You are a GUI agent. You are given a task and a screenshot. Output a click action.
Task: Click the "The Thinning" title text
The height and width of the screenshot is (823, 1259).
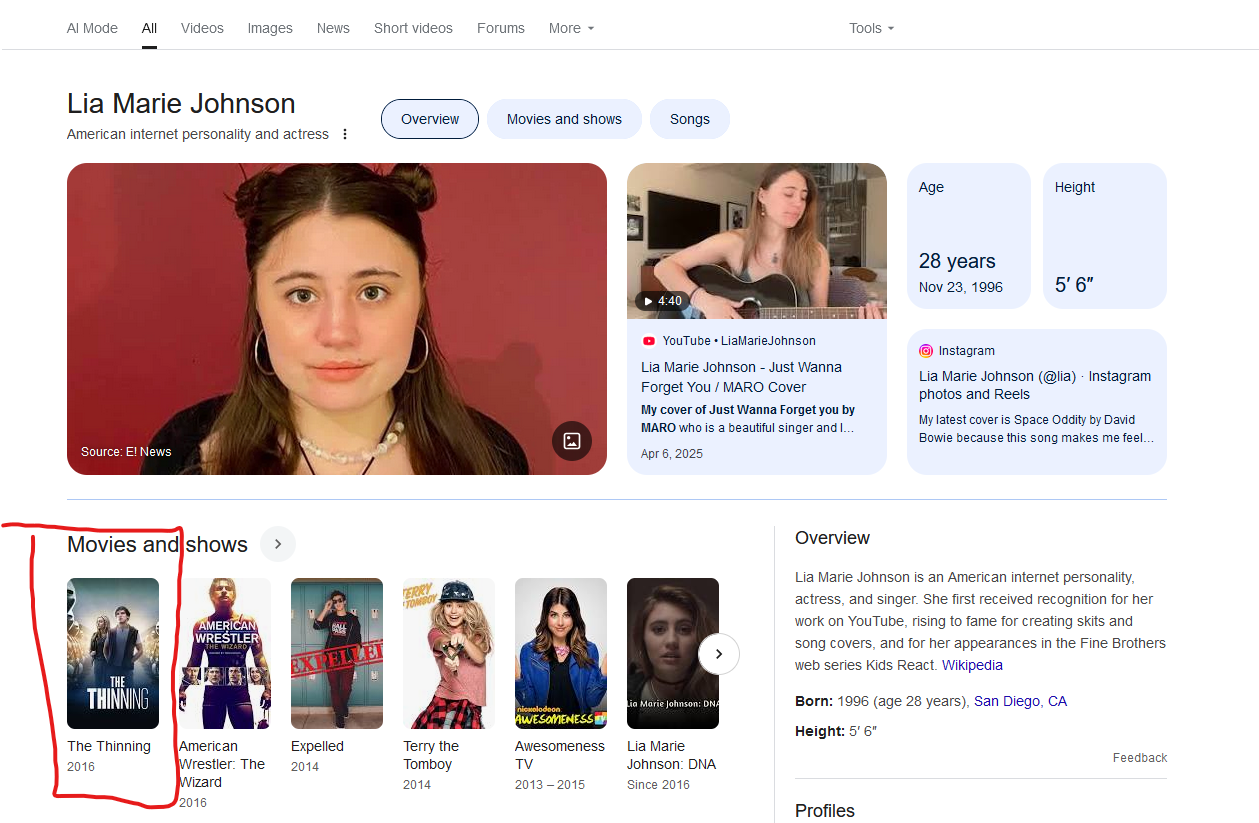tap(109, 746)
